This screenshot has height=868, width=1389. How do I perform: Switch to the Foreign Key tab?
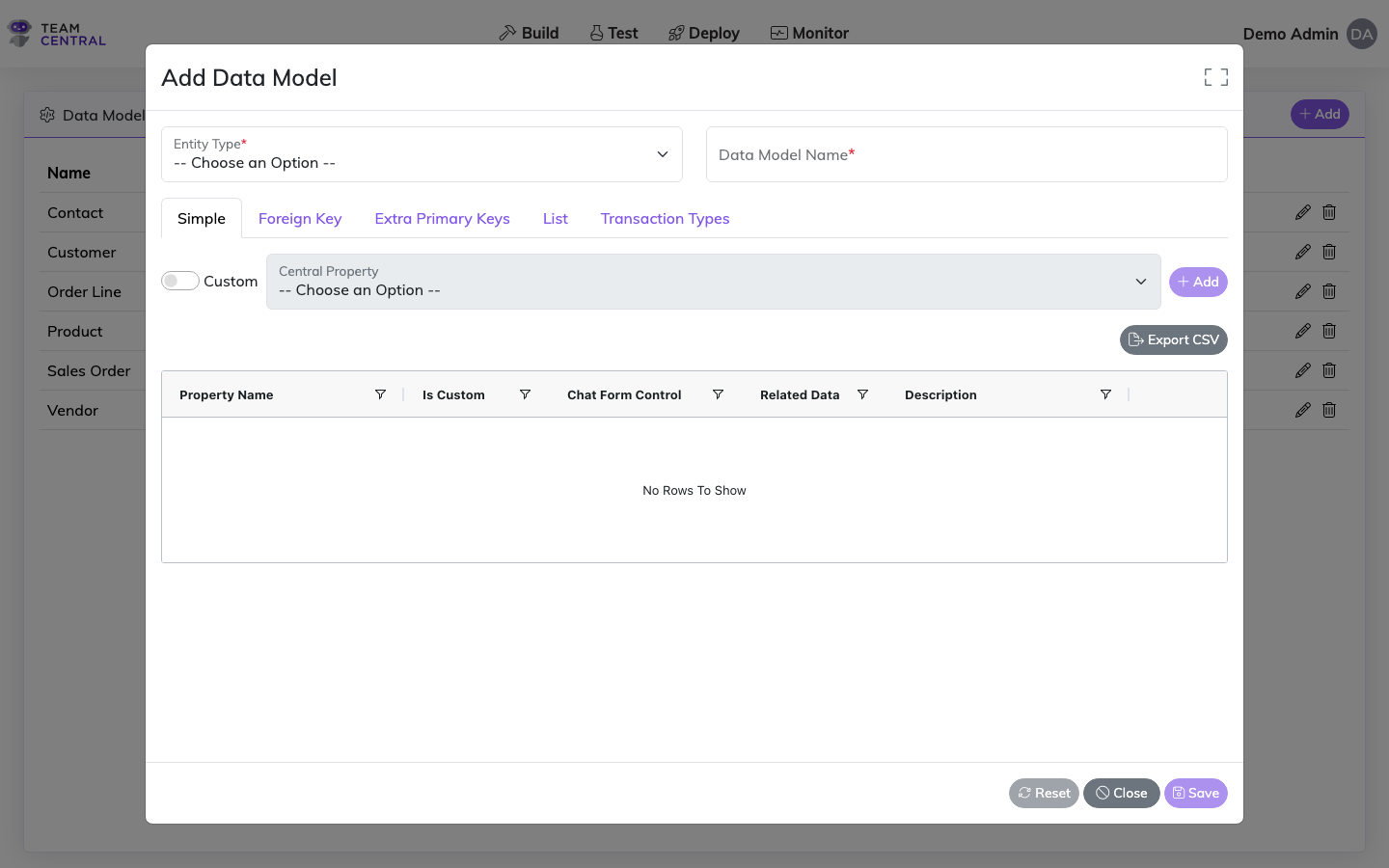(299, 218)
